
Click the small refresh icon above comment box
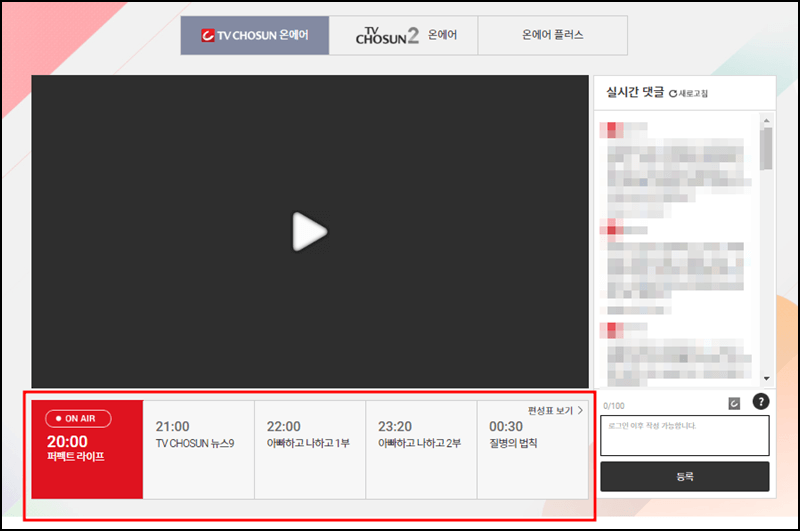(734, 404)
